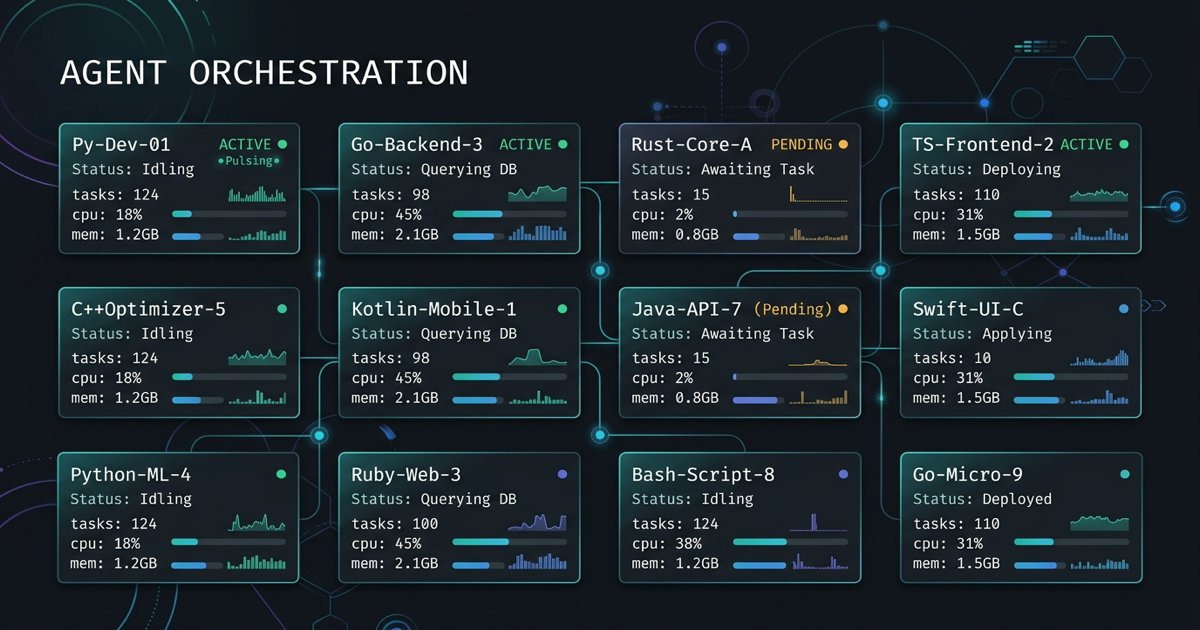This screenshot has height=630, width=1200.
Task: Click the ACTIVE badge on Go-Backend-3
Action: click(x=525, y=144)
